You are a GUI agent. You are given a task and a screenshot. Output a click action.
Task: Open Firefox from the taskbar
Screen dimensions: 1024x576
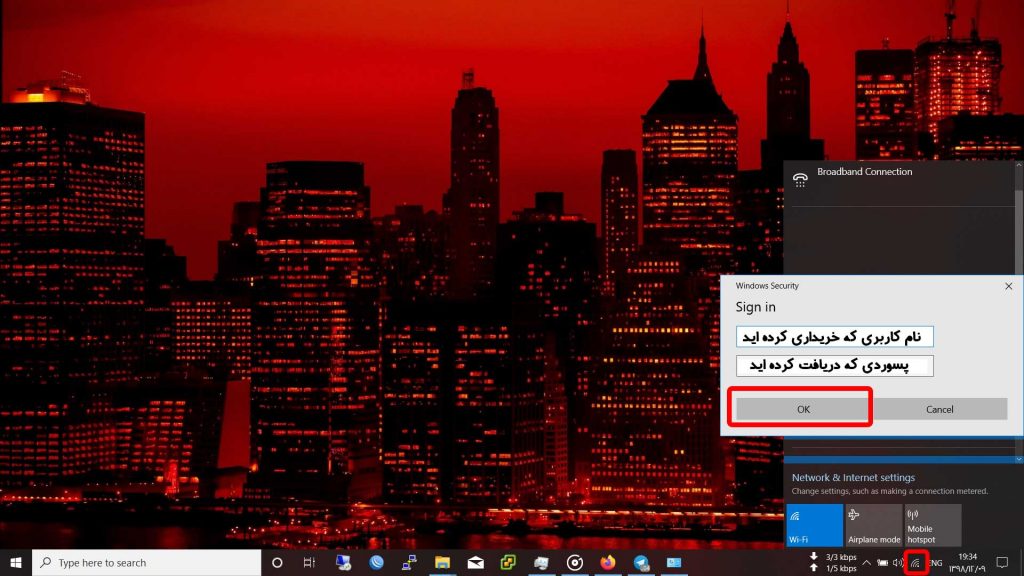click(x=607, y=563)
